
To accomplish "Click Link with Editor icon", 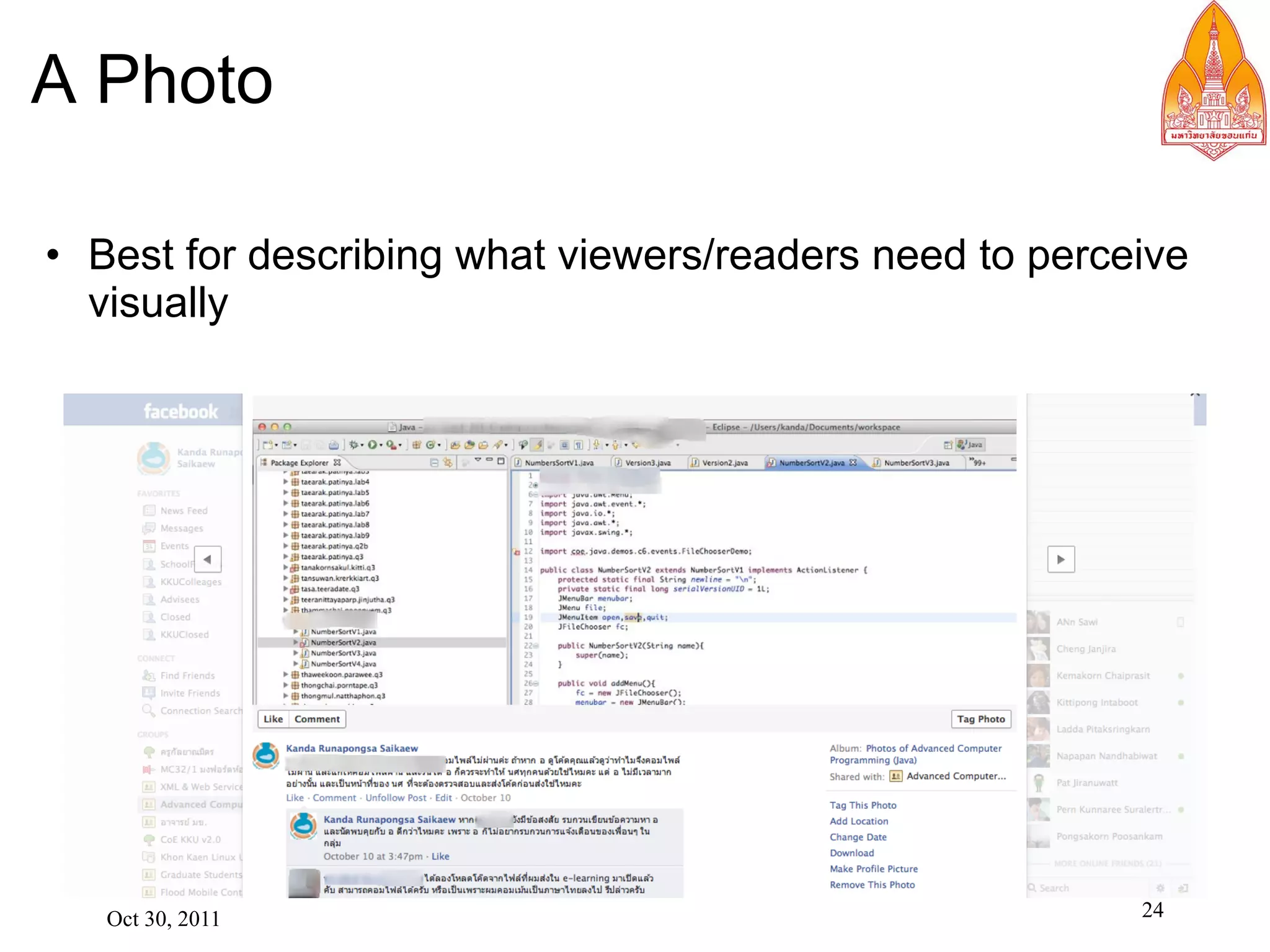I will pyautogui.click(x=447, y=462).
